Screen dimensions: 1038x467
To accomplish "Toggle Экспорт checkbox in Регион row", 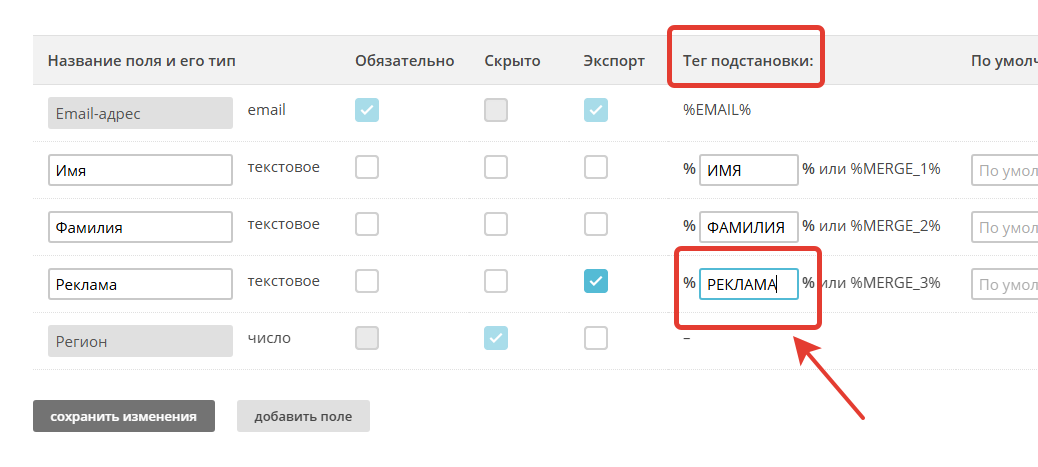I will pos(596,339).
